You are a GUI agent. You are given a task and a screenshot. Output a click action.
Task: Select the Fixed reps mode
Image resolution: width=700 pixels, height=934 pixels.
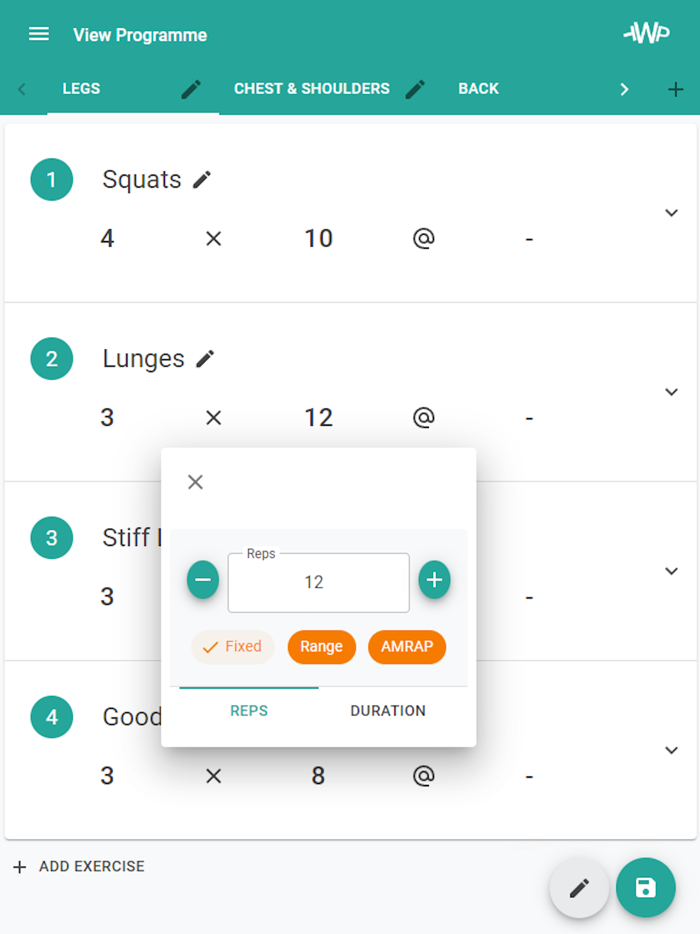tap(232, 647)
